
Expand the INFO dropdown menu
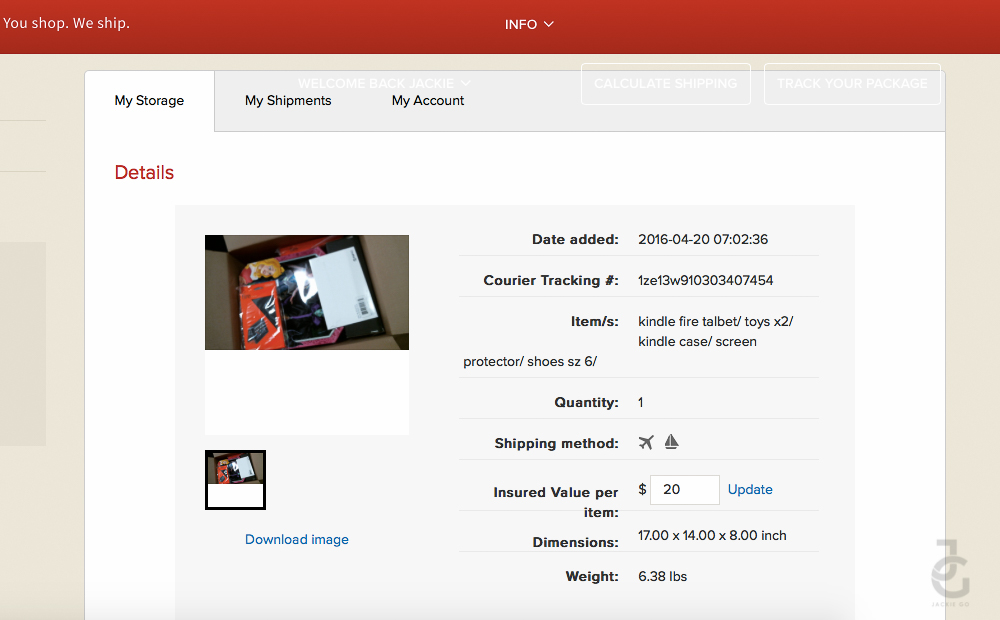529,24
